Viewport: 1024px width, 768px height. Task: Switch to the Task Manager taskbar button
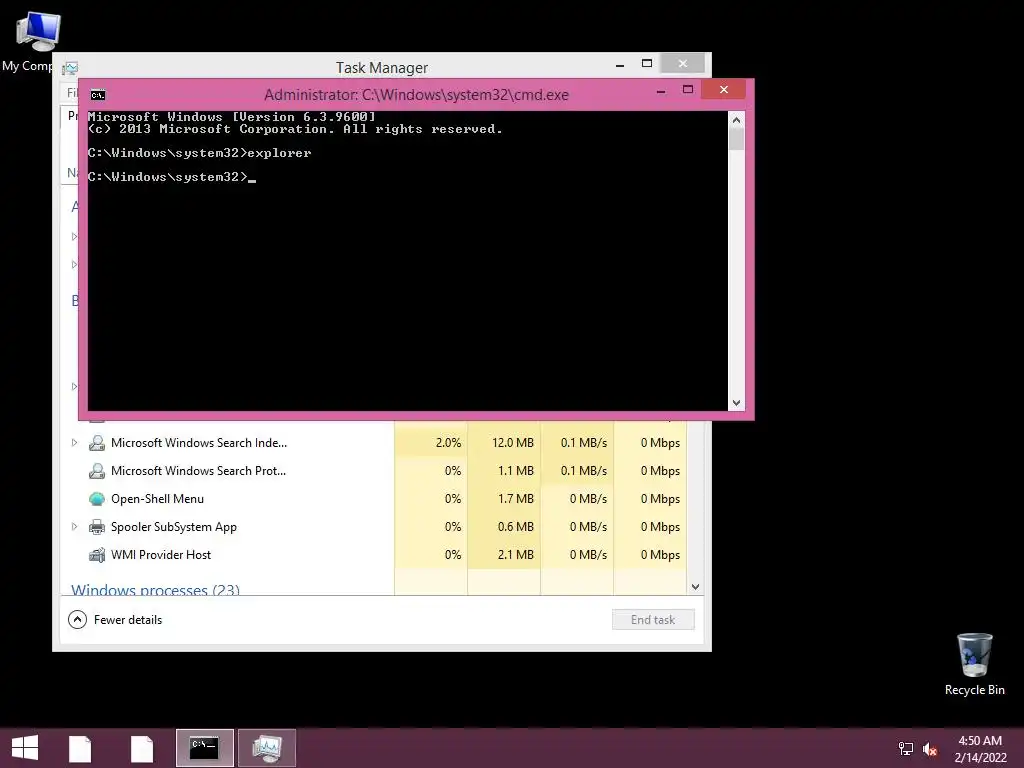point(267,748)
